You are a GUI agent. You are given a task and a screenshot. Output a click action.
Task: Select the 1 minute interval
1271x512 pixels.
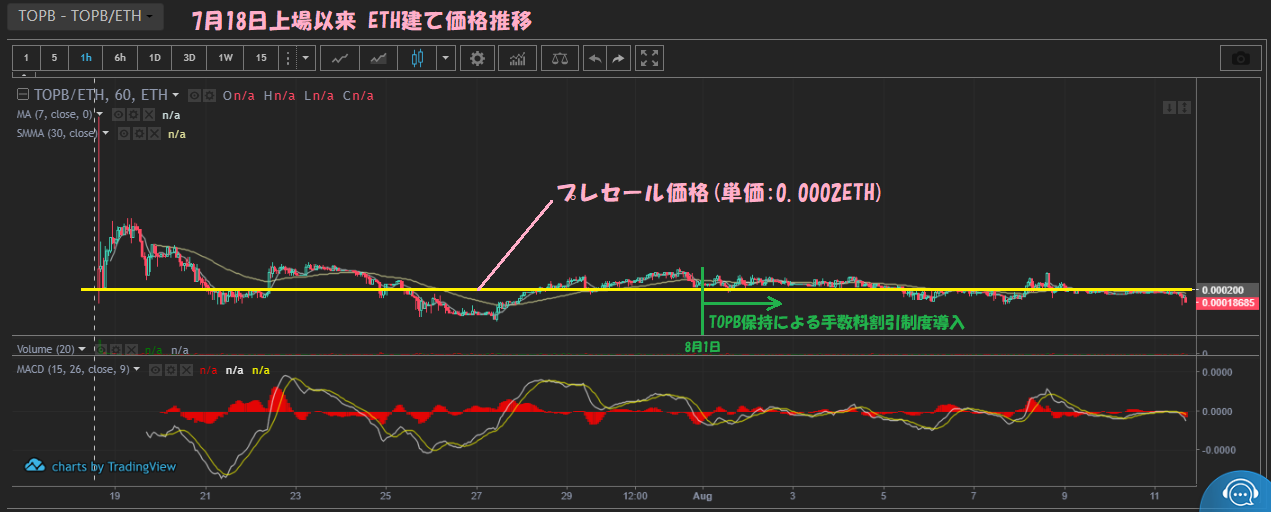pyautogui.click(x=27, y=58)
